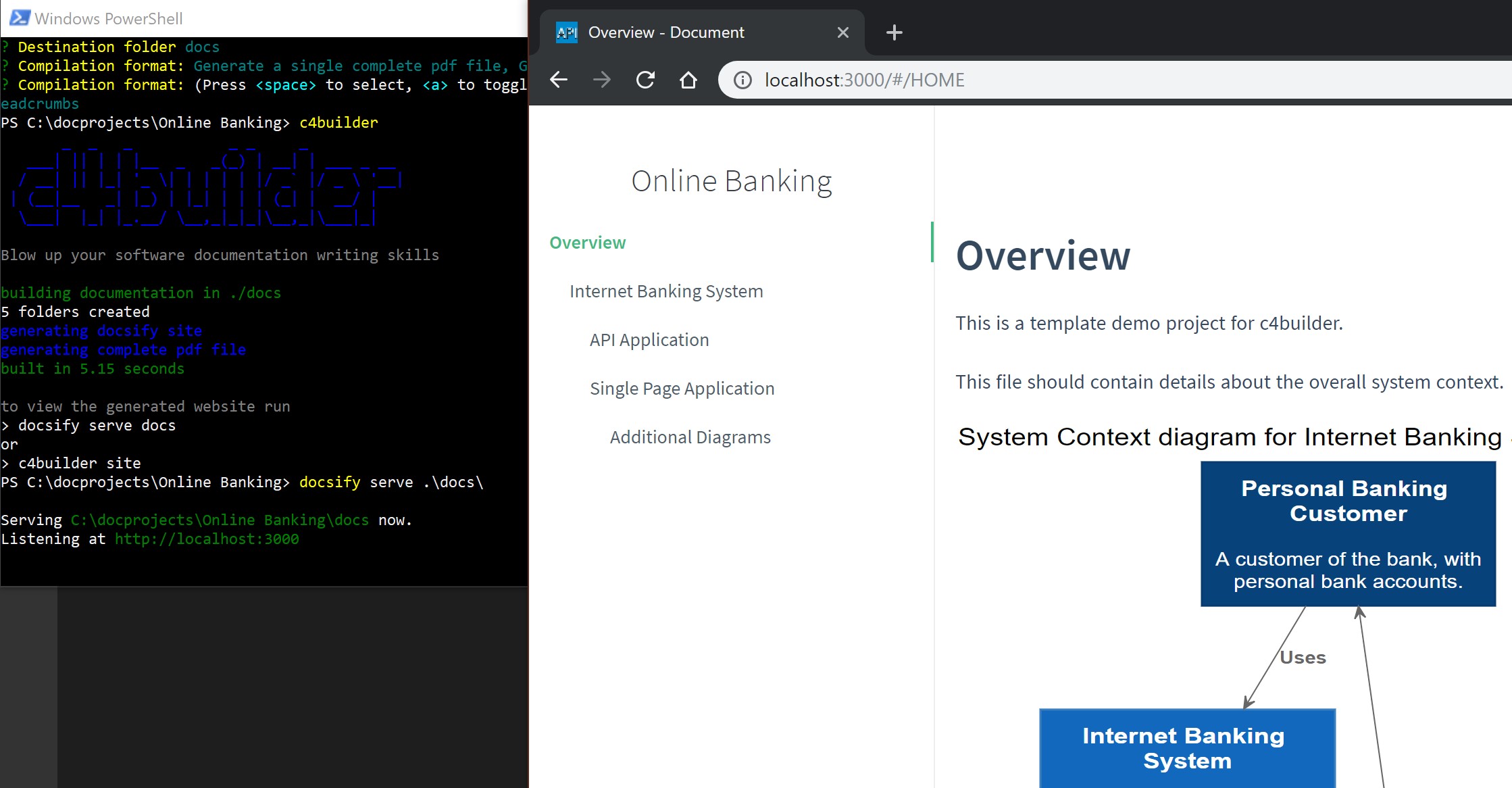Click Personal Banking Customer diagram box

tap(1348, 533)
